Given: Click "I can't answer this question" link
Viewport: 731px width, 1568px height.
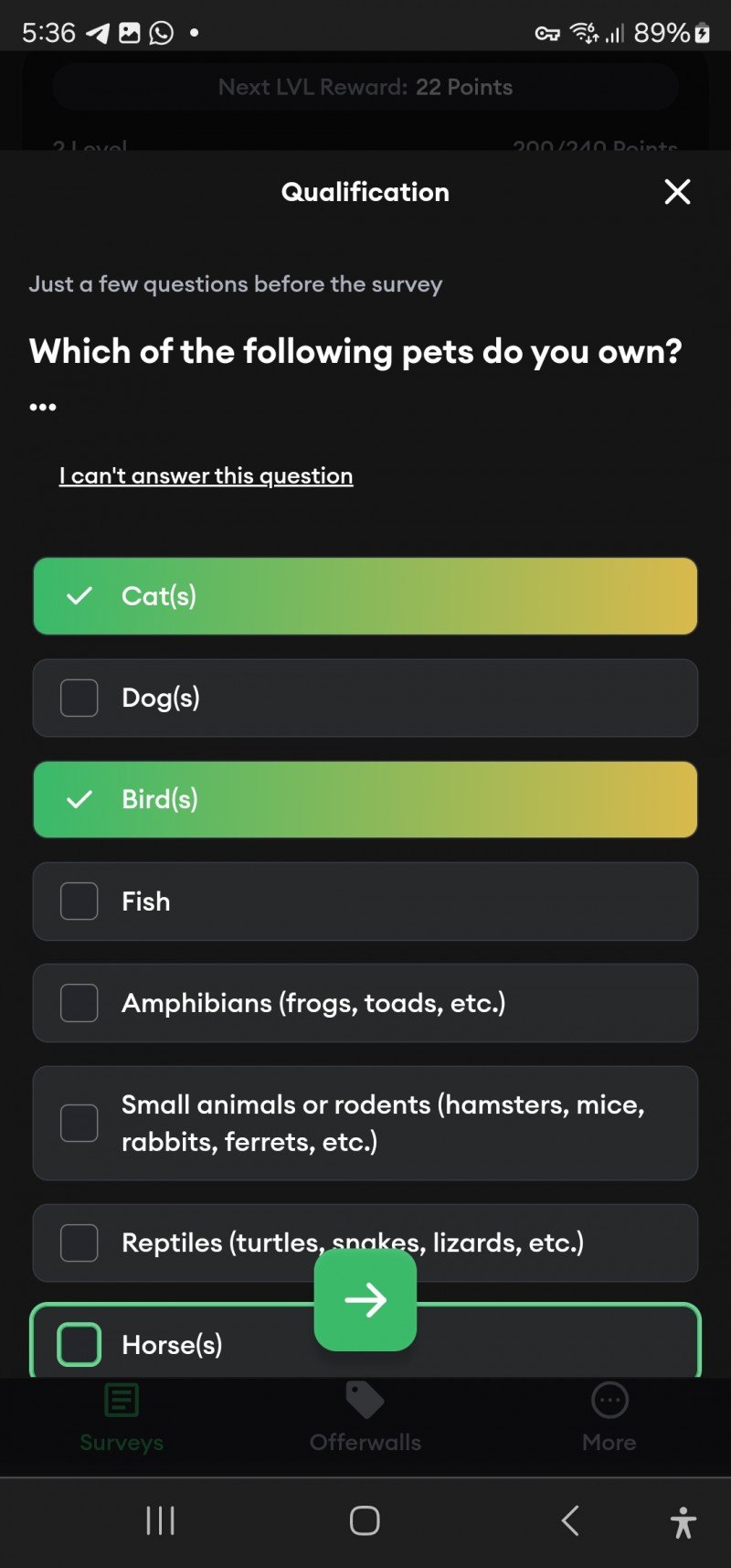Looking at the screenshot, I should pyautogui.click(x=206, y=475).
